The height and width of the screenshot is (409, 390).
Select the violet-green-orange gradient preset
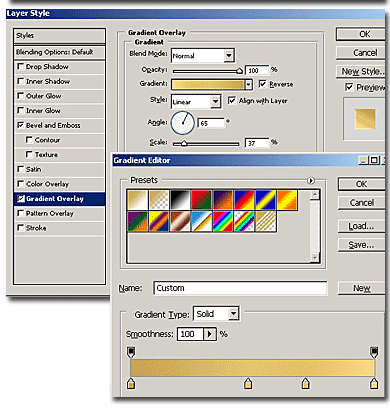pyautogui.click(x=137, y=221)
